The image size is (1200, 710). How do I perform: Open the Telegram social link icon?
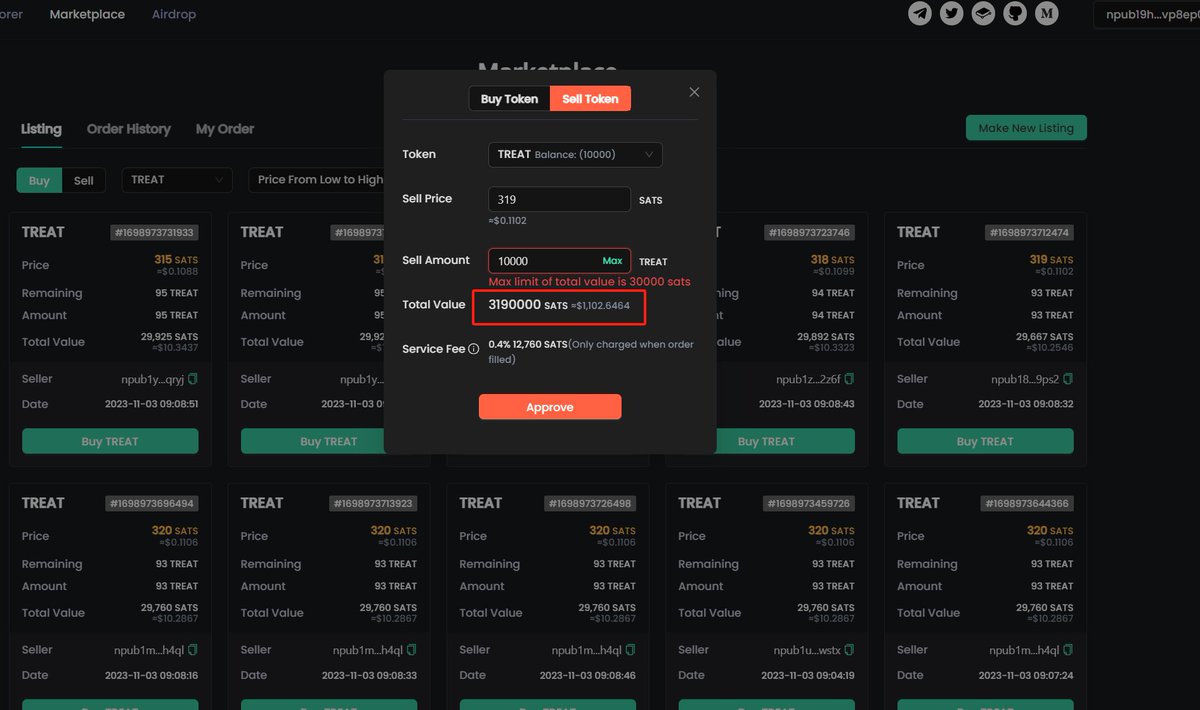click(920, 13)
